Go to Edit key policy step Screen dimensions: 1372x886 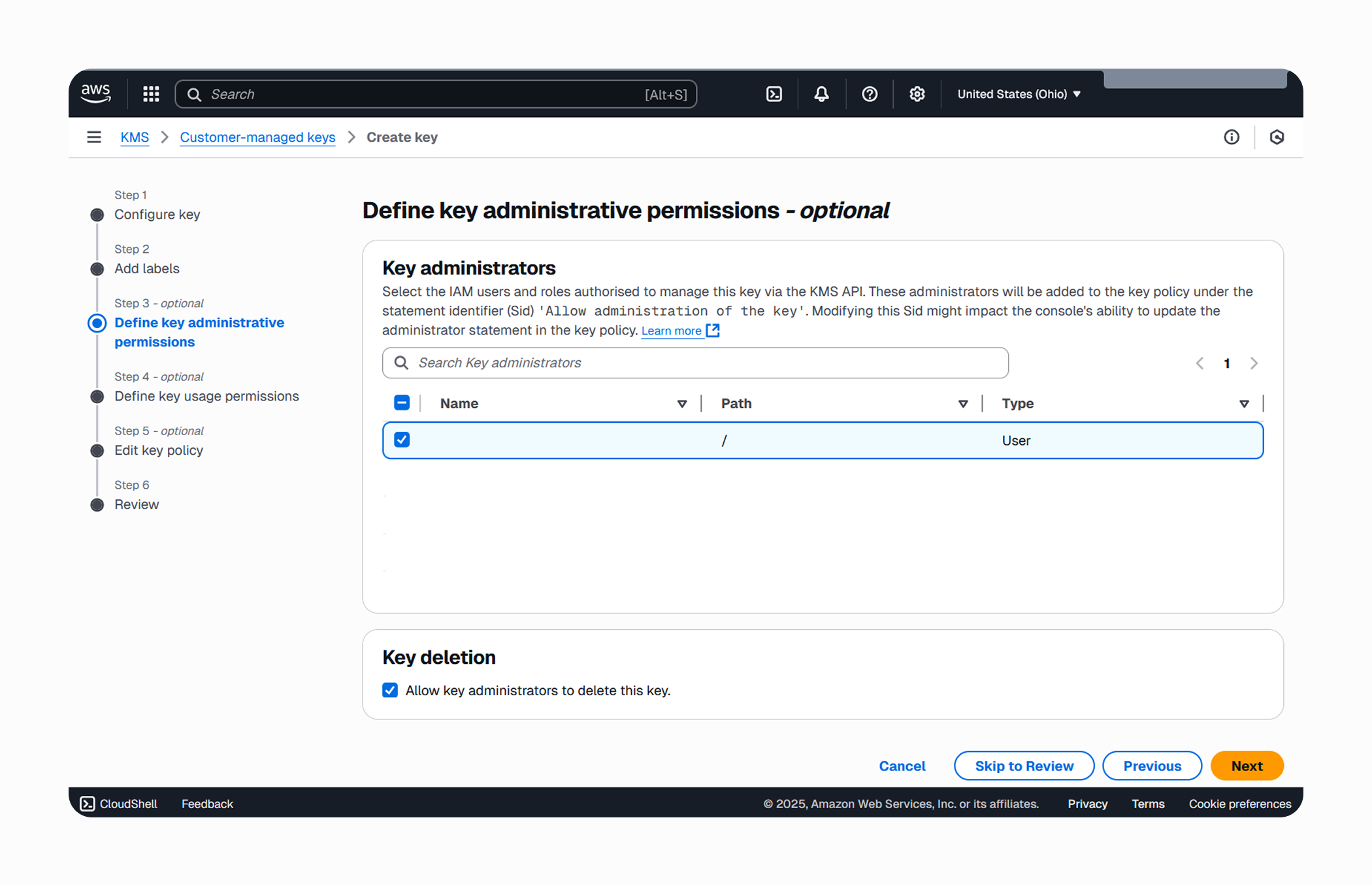159,450
